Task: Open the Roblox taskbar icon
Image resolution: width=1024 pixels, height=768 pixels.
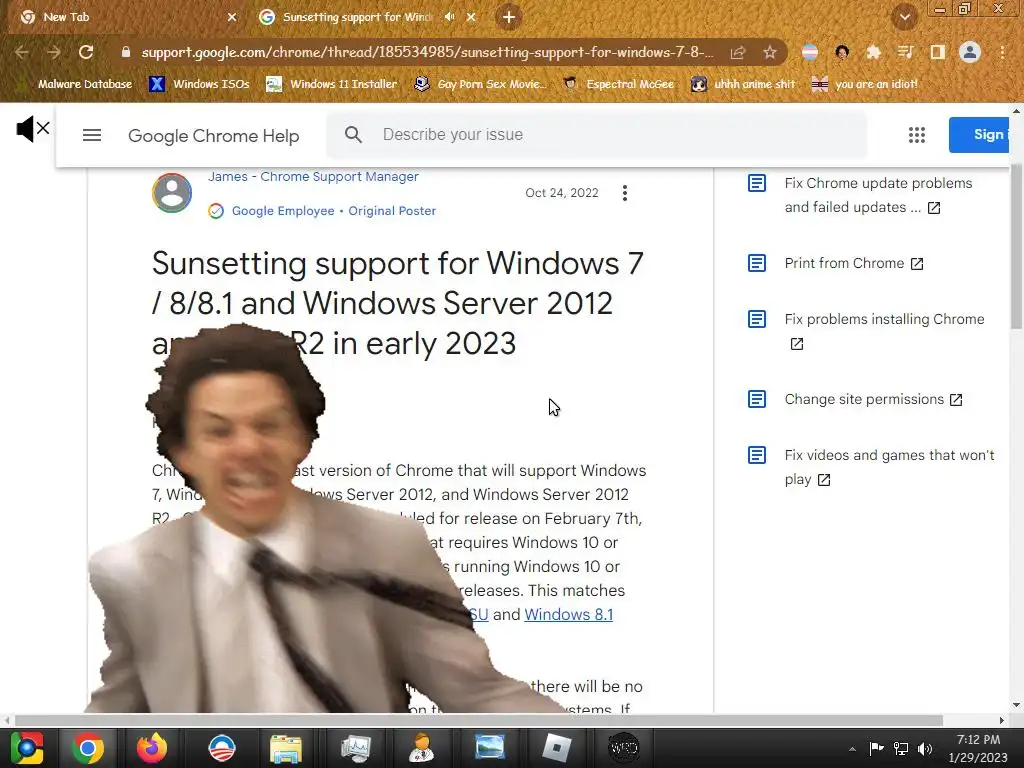Action: 556,748
